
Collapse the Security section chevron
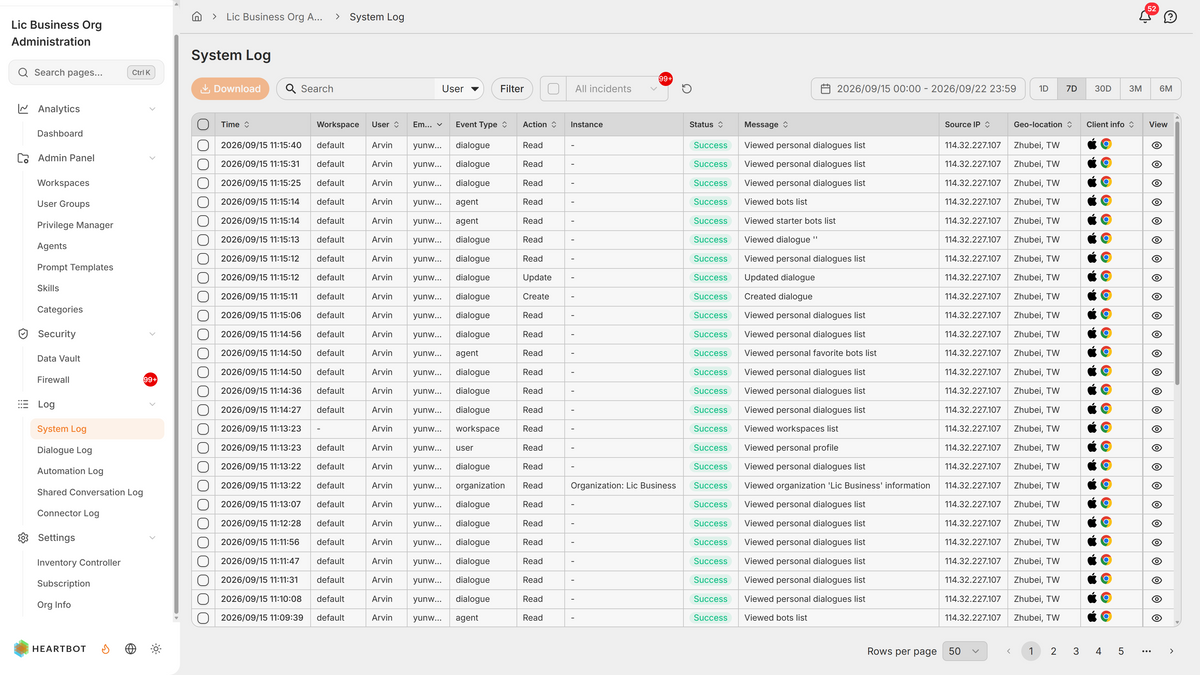point(152,334)
